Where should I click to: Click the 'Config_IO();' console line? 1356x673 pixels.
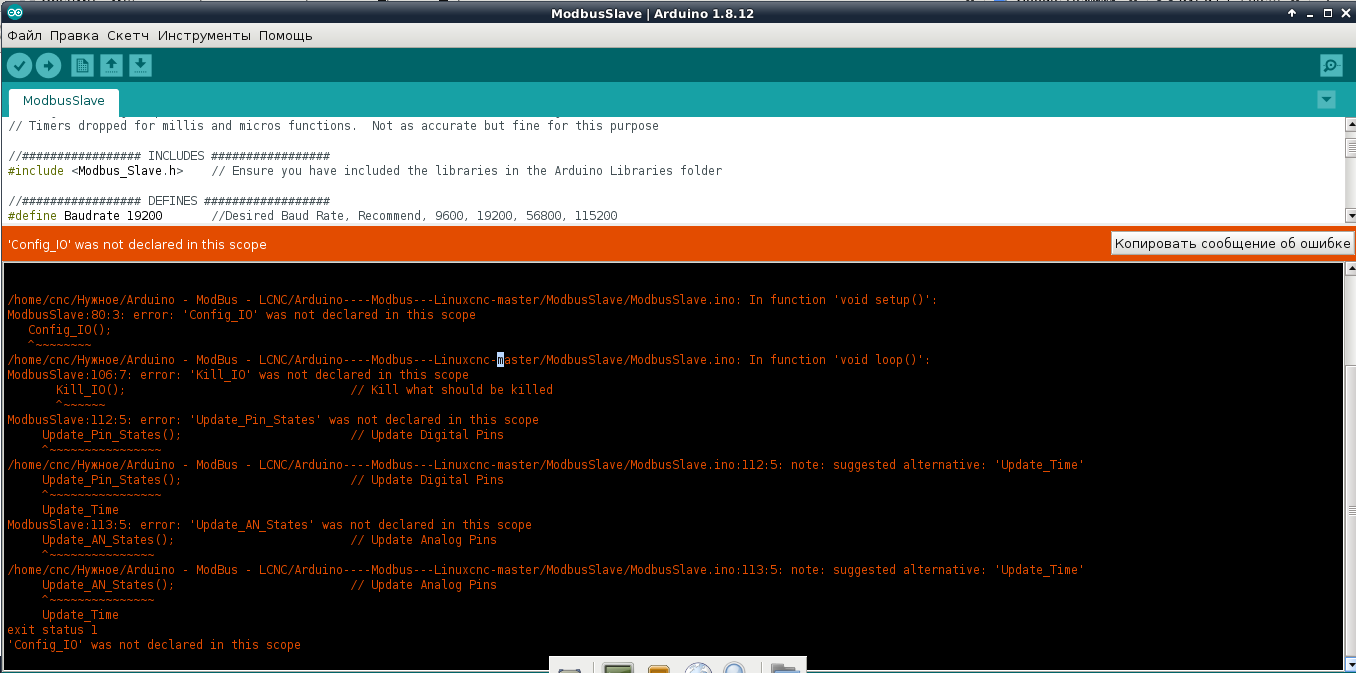(70, 330)
